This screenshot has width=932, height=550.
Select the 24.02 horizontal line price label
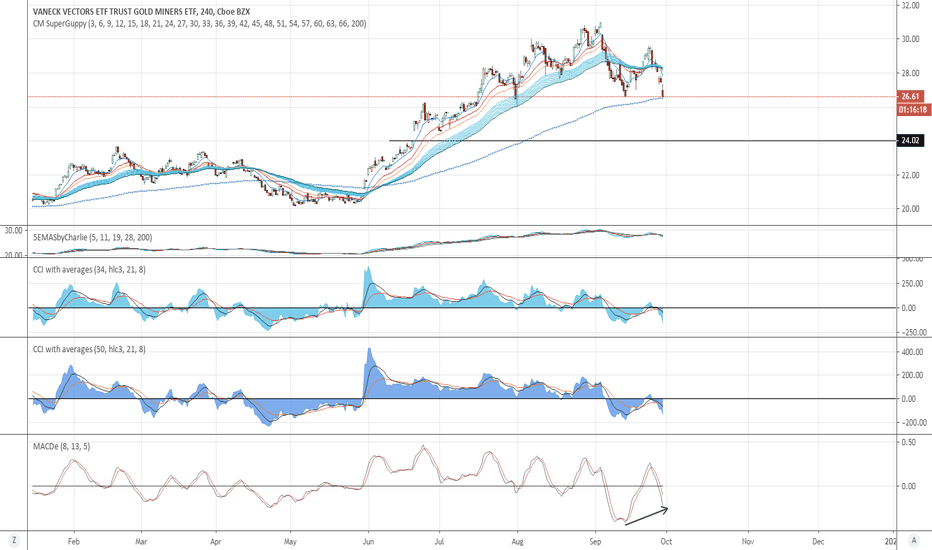pos(911,141)
